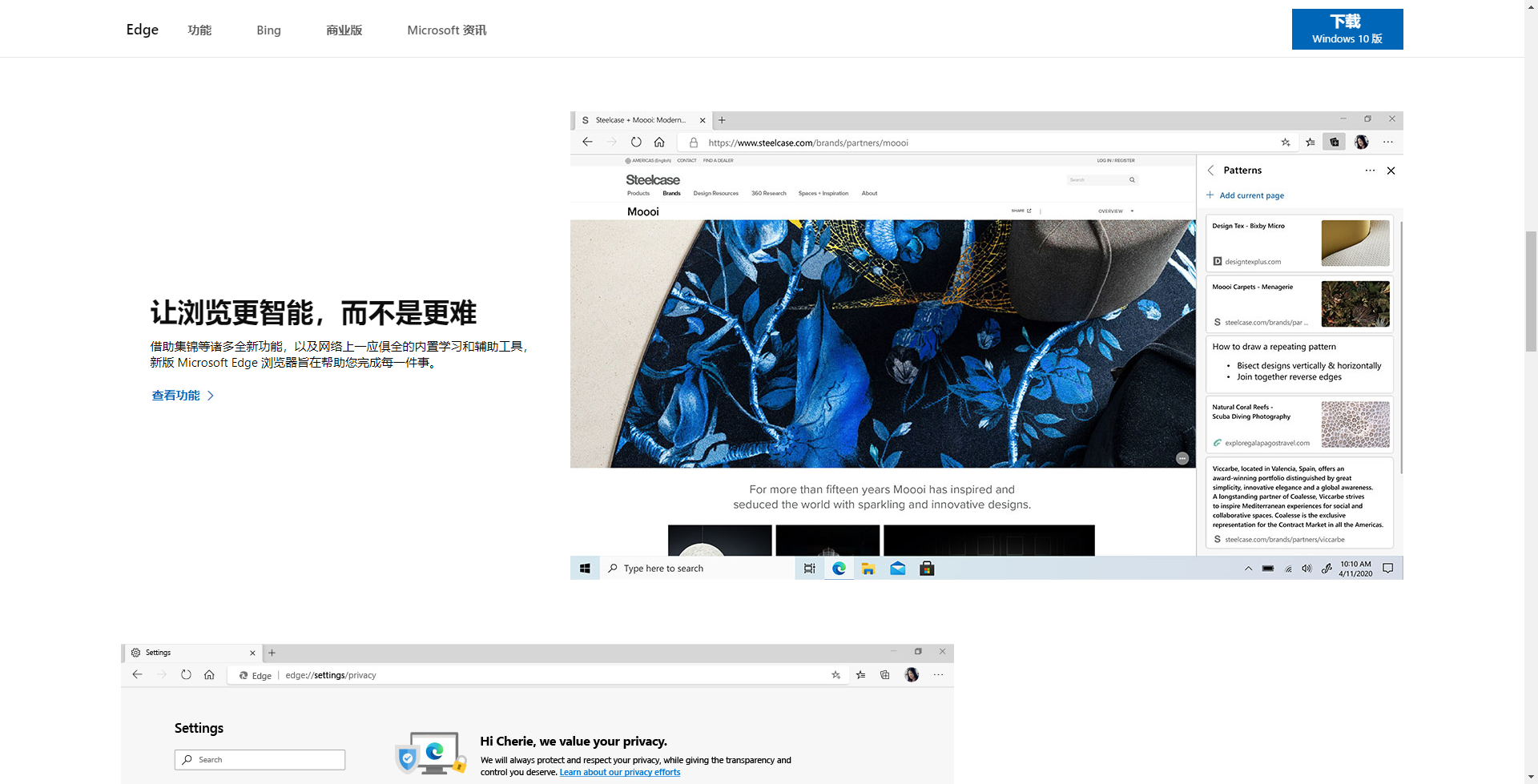Open the three-dot menu in the Settings browser toolbar

(938, 675)
